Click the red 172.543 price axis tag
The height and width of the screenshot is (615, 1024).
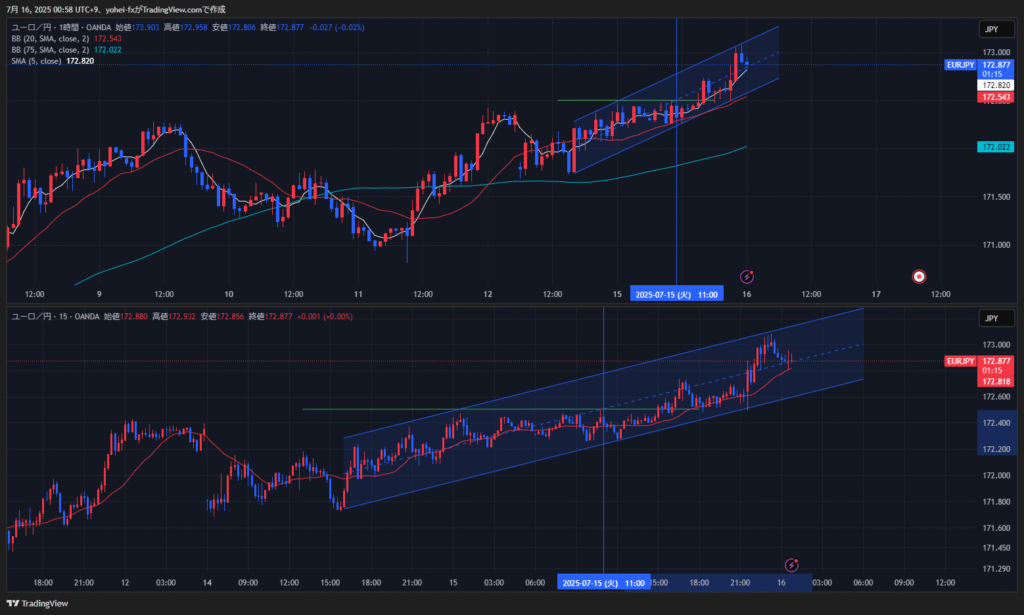(995, 97)
